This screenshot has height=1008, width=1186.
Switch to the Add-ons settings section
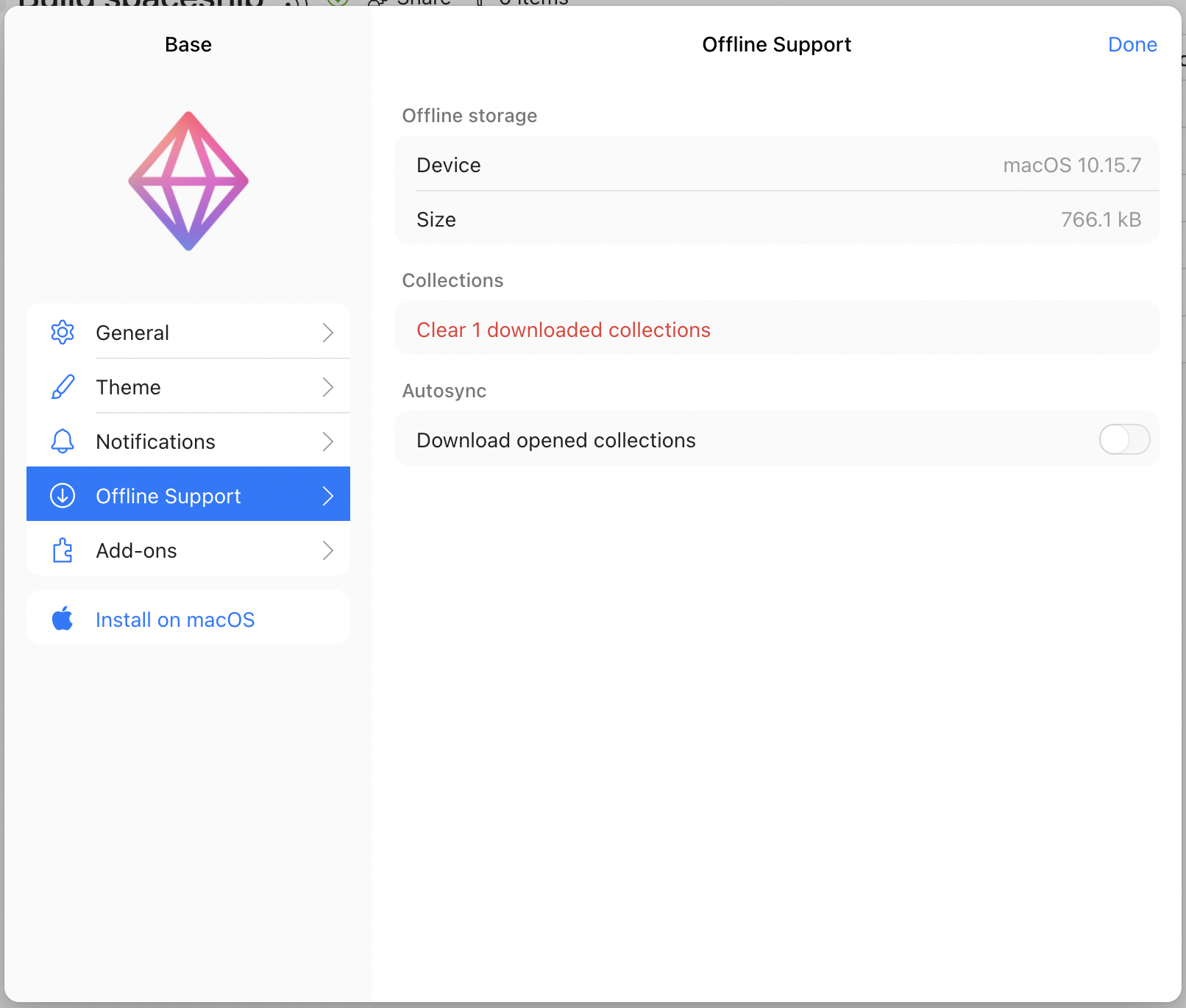(136, 550)
